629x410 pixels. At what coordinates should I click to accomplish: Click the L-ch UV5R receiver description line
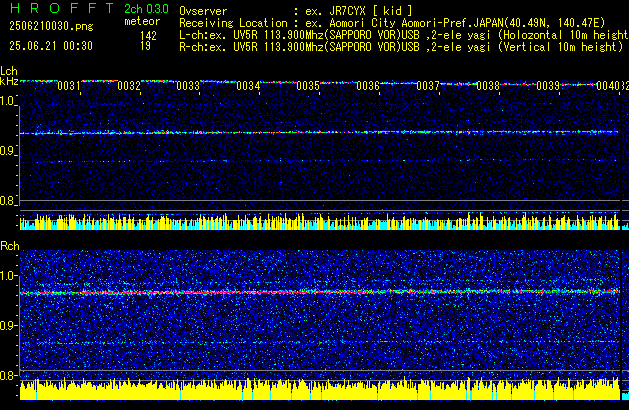point(404,35)
